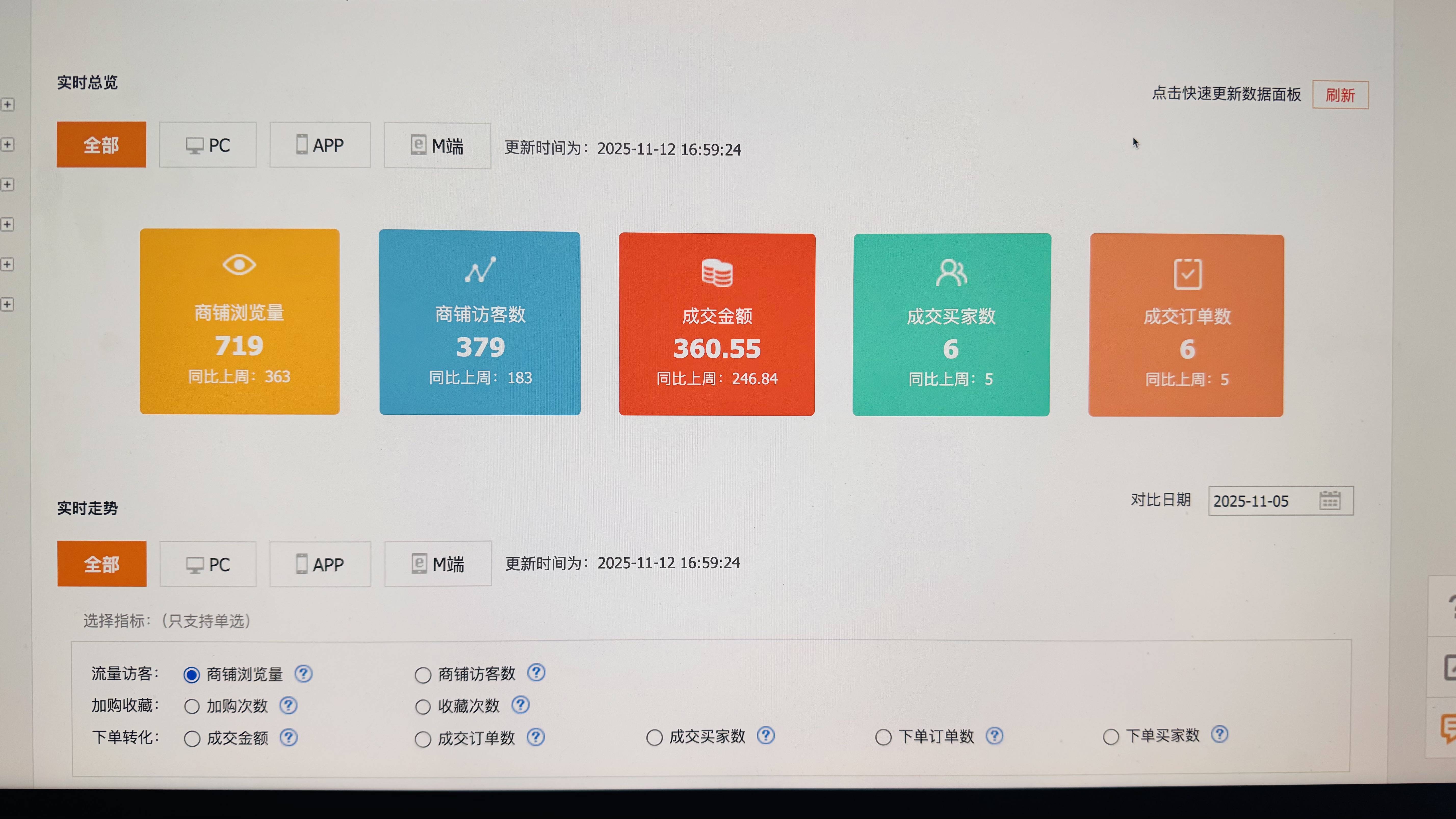Click the 成交订单数 orange summary card
1456x819 pixels.
tap(1186, 326)
